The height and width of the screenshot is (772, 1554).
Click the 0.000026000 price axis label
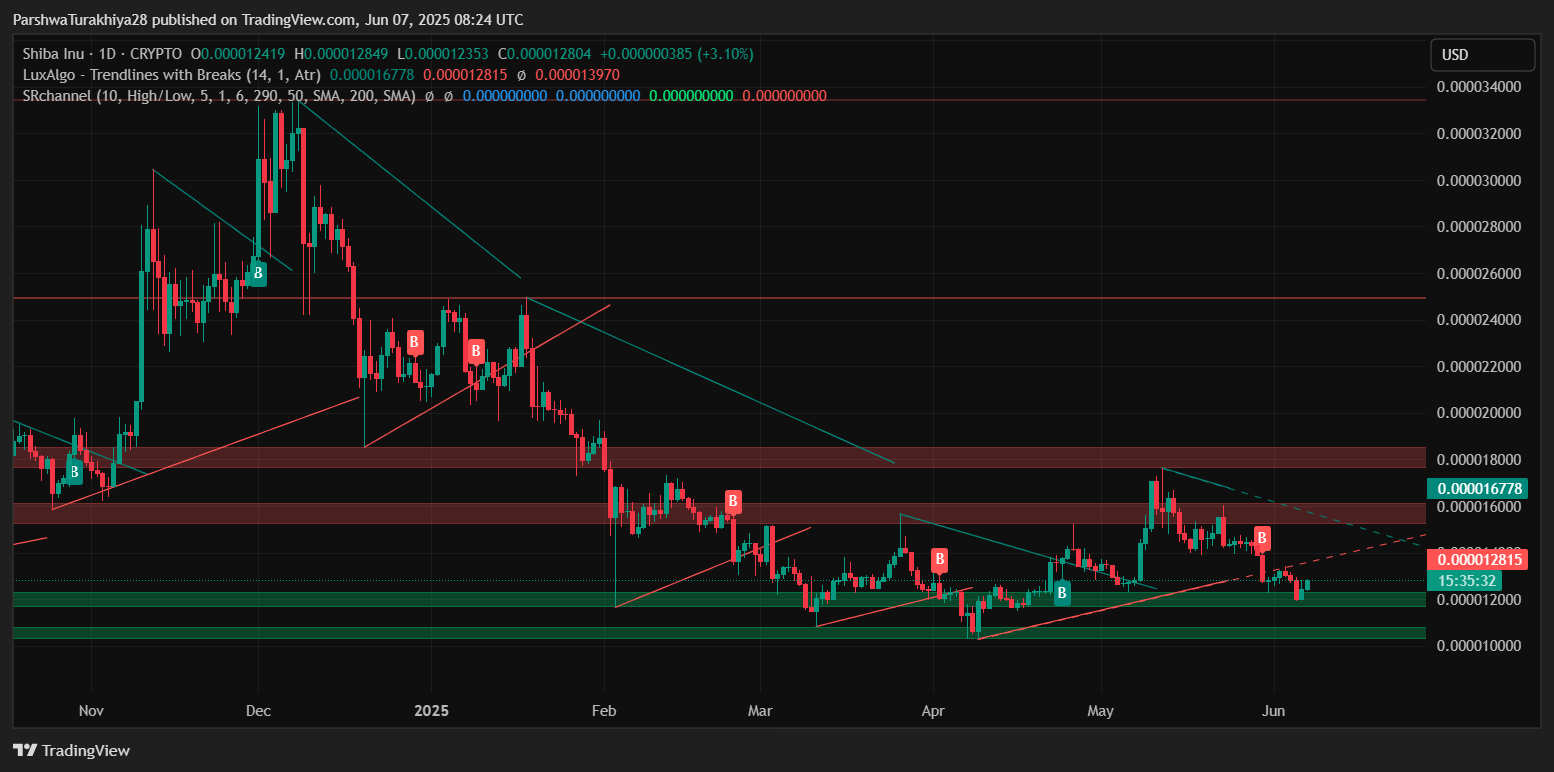1479,274
